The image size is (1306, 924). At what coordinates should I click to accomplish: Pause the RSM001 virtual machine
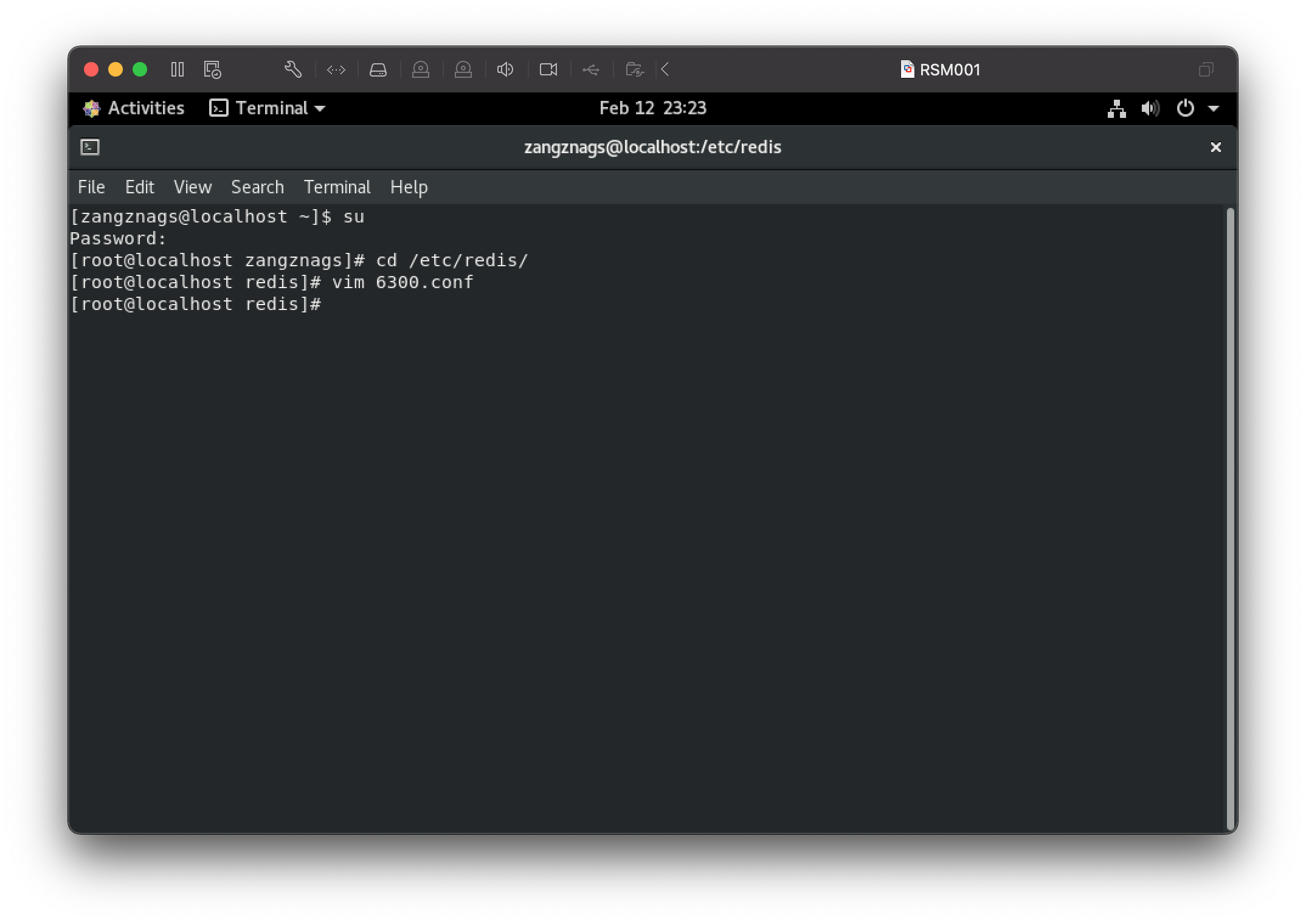177,70
